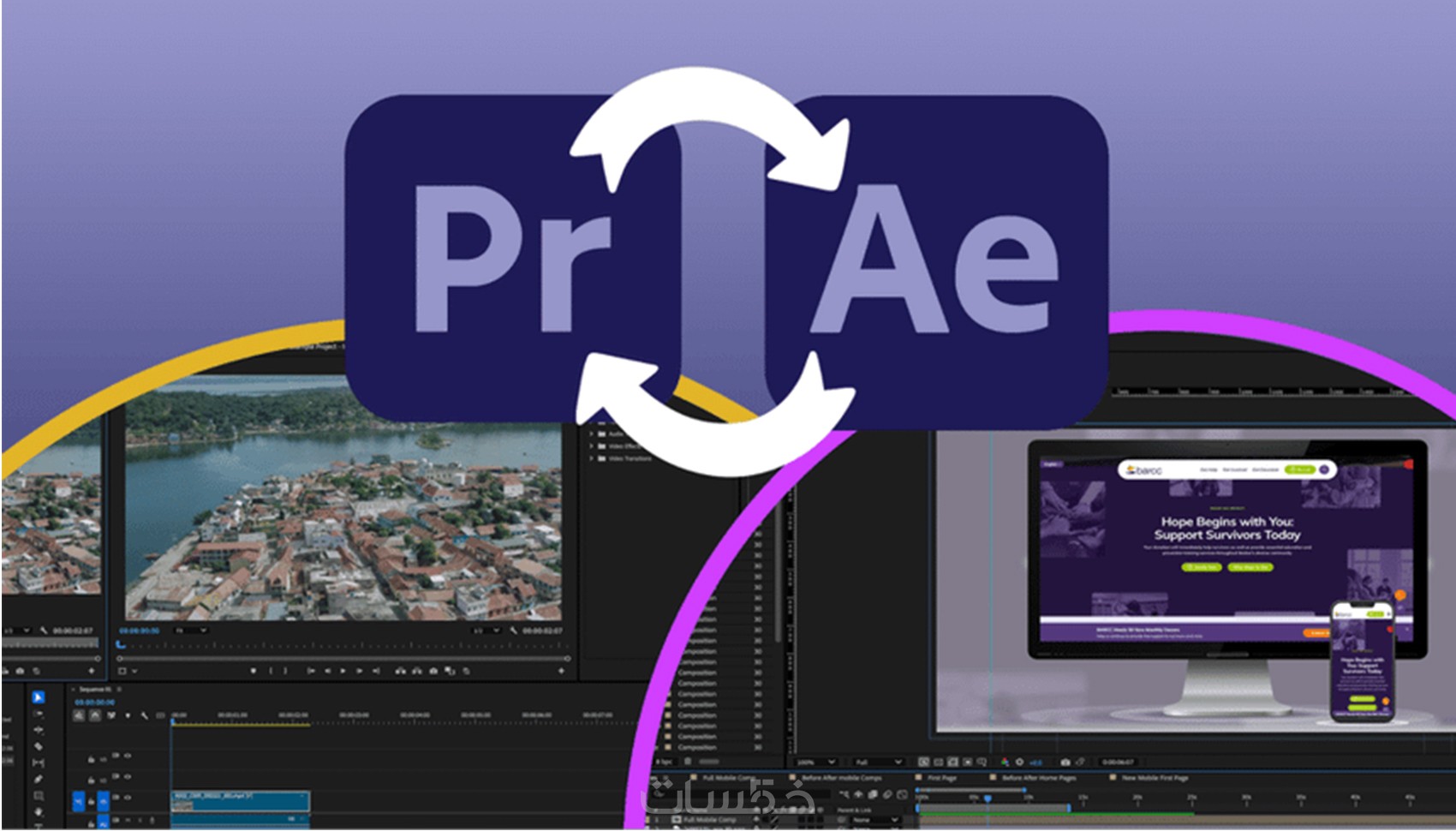Go to Out point in Program monitor
The height and width of the screenshot is (831, 1456).
pyautogui.click(x=376, y=671)
